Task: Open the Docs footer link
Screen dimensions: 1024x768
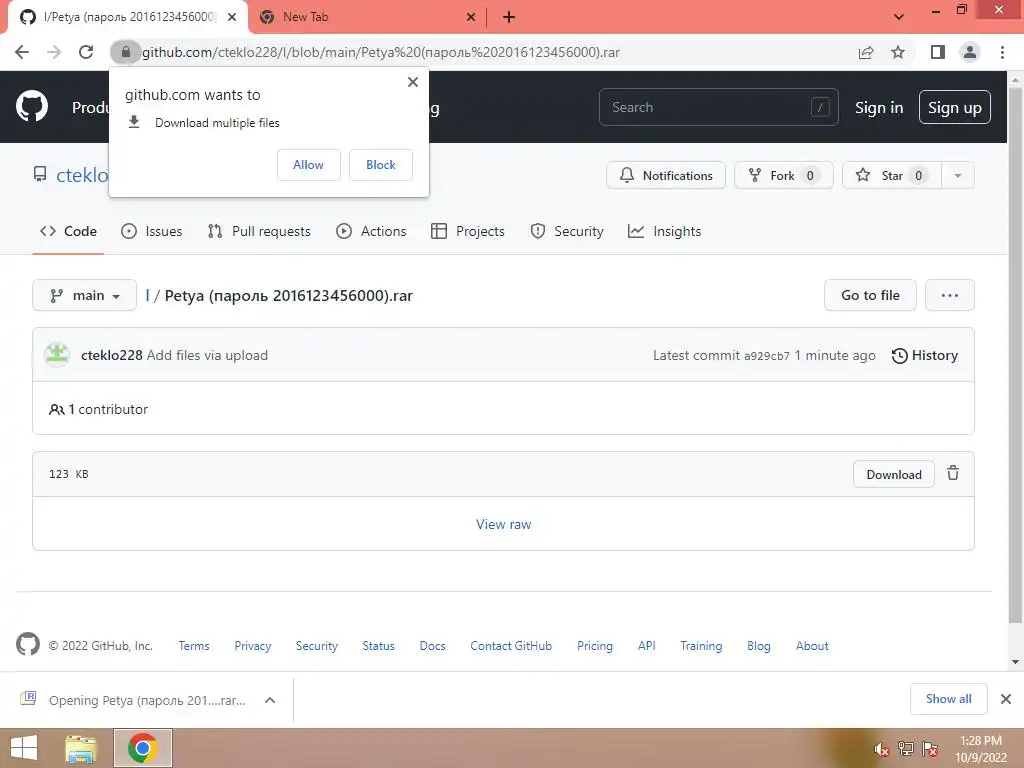Action: point(432,645)
